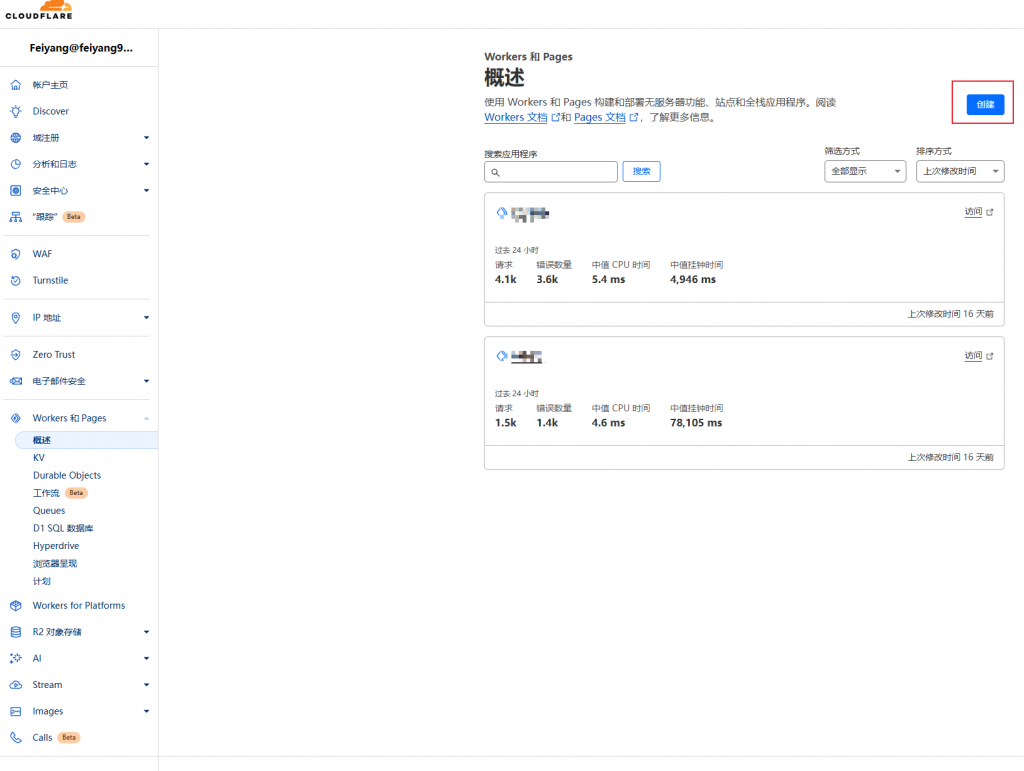Click the 电子邮件安全 envelope icon

pyautogui.click(x=16, y=381)
